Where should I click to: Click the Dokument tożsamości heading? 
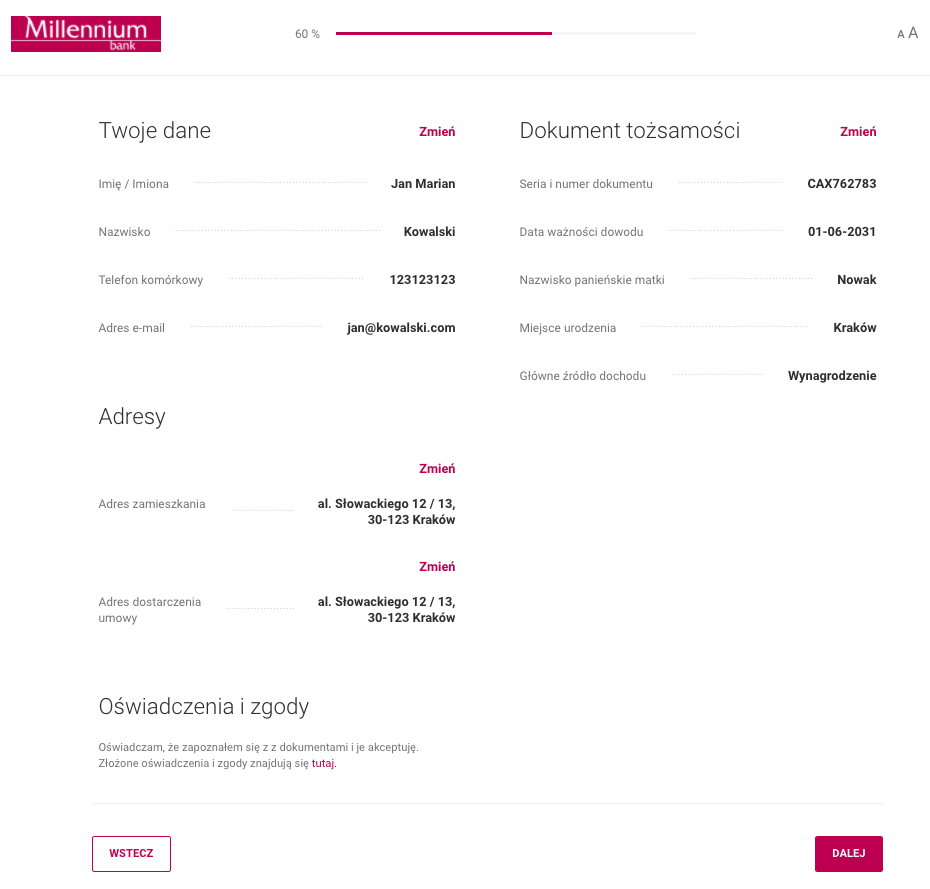pyautogui.click(x=629, y=131)
